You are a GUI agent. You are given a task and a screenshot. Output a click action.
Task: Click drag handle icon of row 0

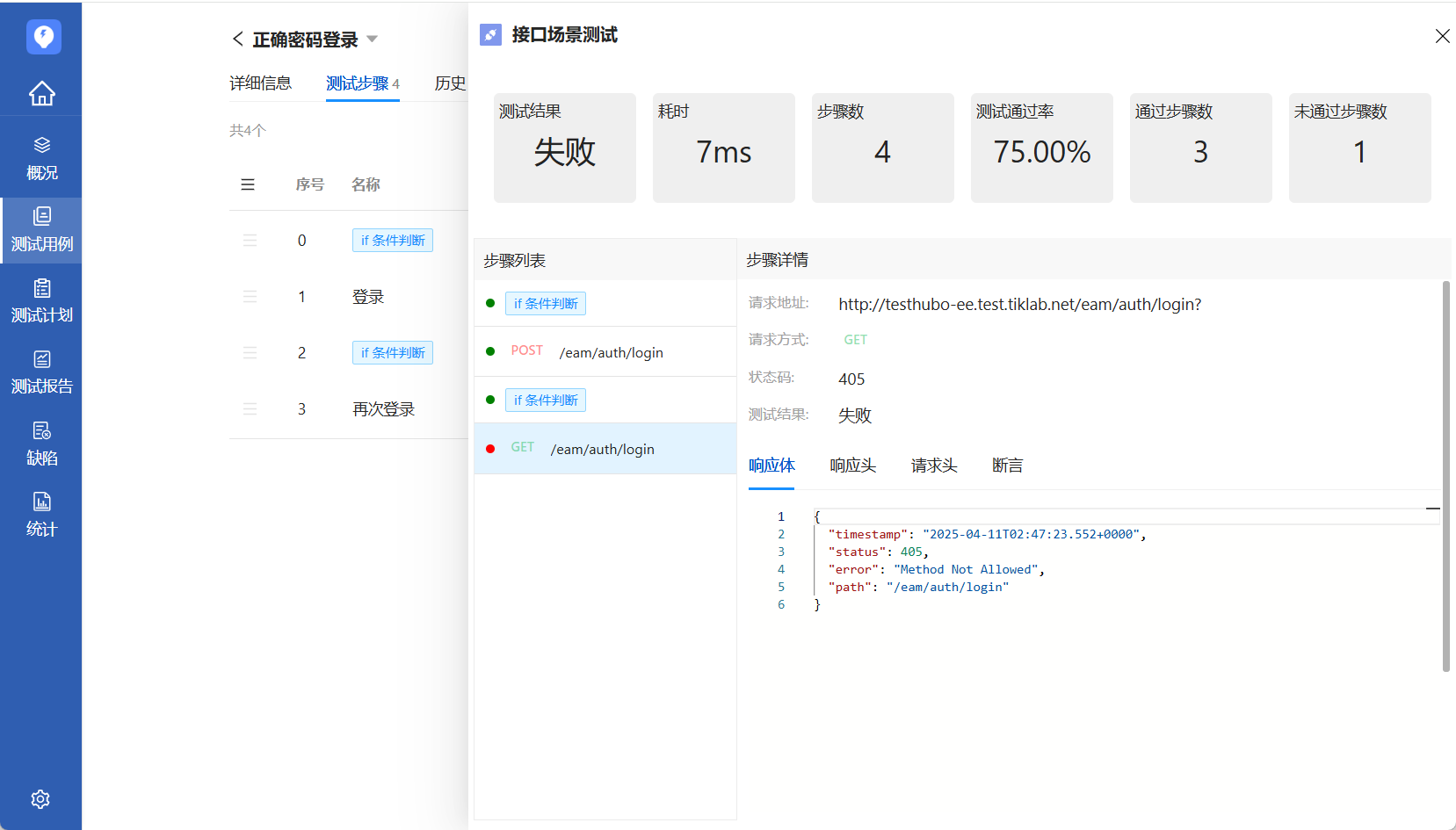[250, 241]
